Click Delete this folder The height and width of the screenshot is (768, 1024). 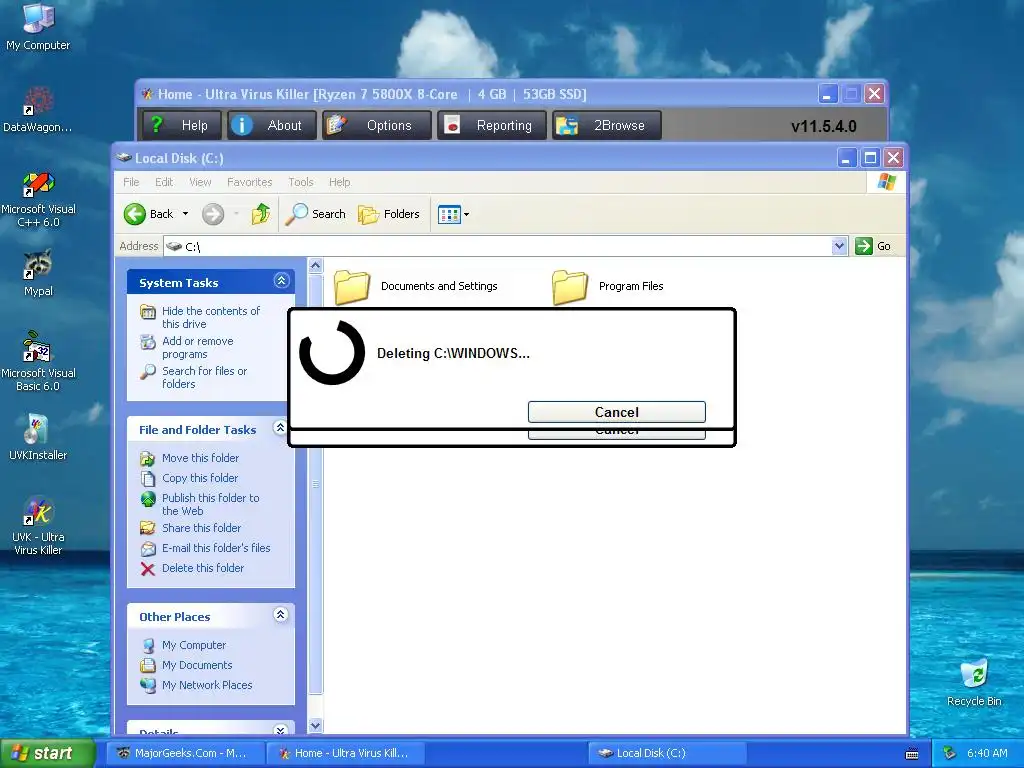pos(202,568)
